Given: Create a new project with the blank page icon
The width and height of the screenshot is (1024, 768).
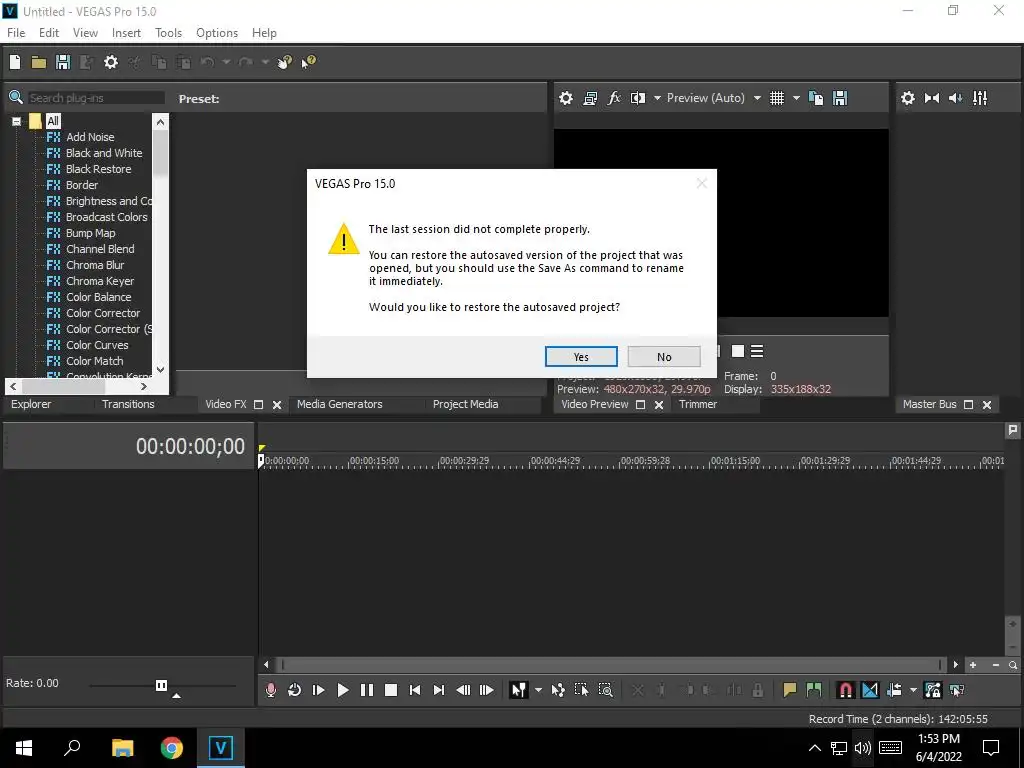Looking at the screenshot, I should pos(15,62).
